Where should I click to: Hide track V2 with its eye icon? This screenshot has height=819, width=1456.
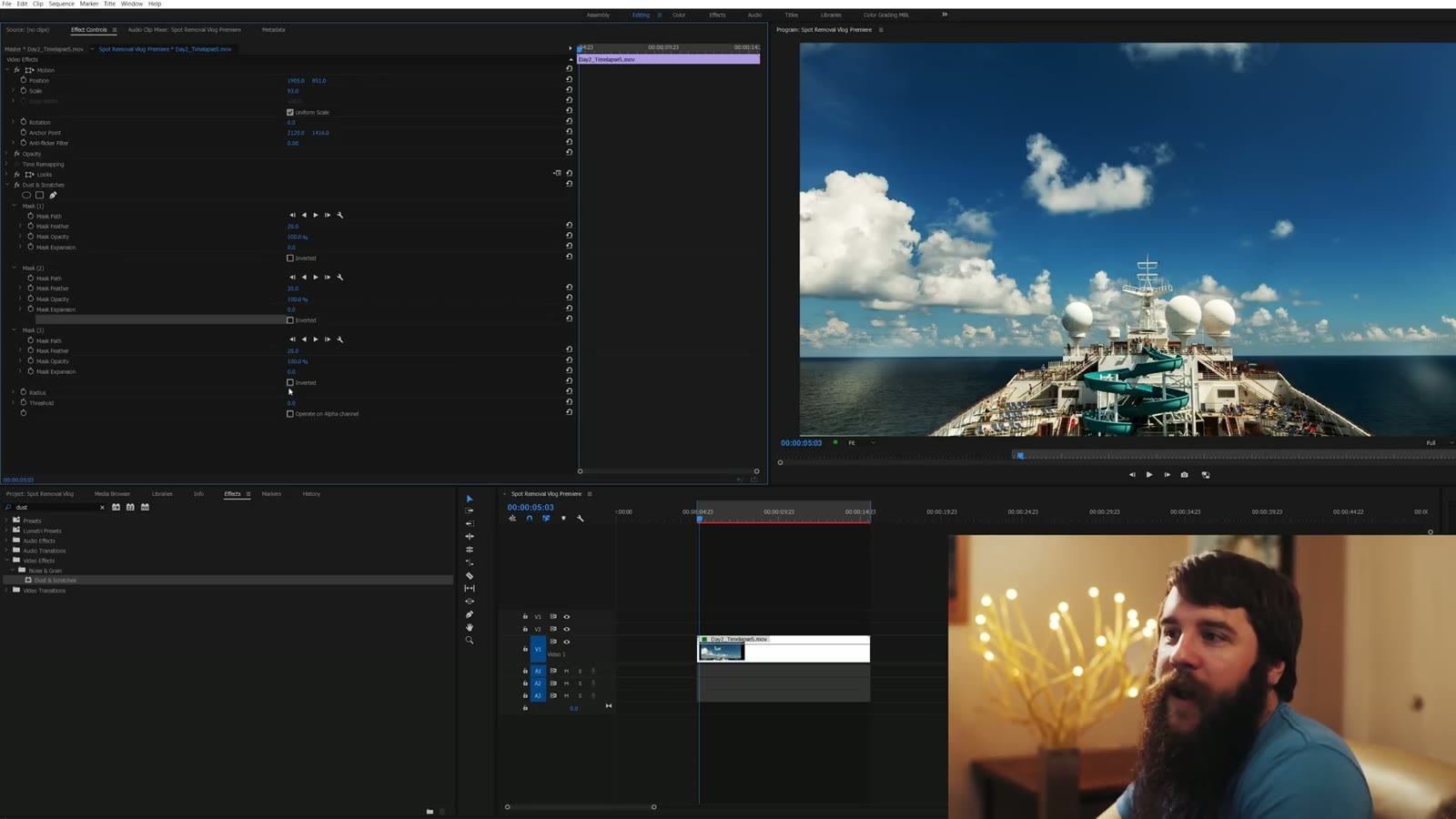coord(566,629)
